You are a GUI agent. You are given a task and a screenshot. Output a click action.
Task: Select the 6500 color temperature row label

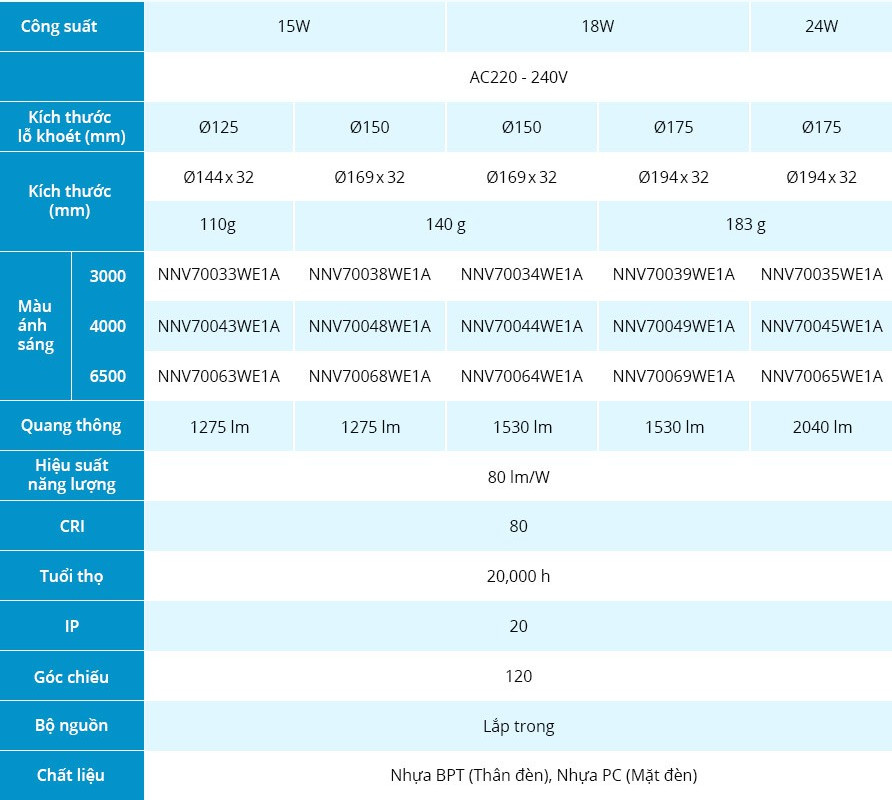(108, 376)
